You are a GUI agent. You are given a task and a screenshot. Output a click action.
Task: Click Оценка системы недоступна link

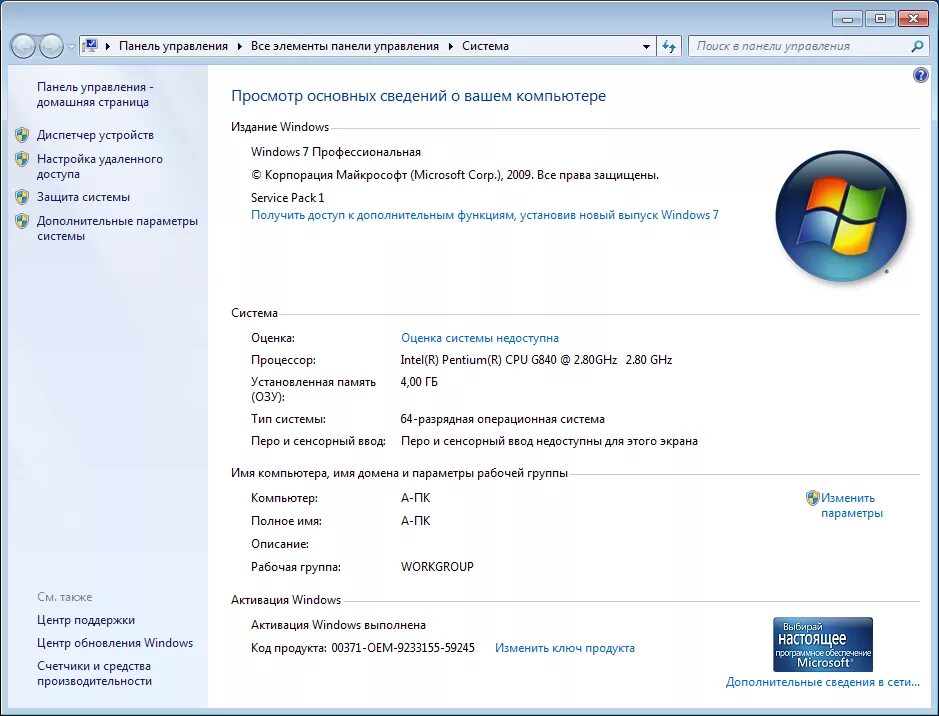coord(480,338)
